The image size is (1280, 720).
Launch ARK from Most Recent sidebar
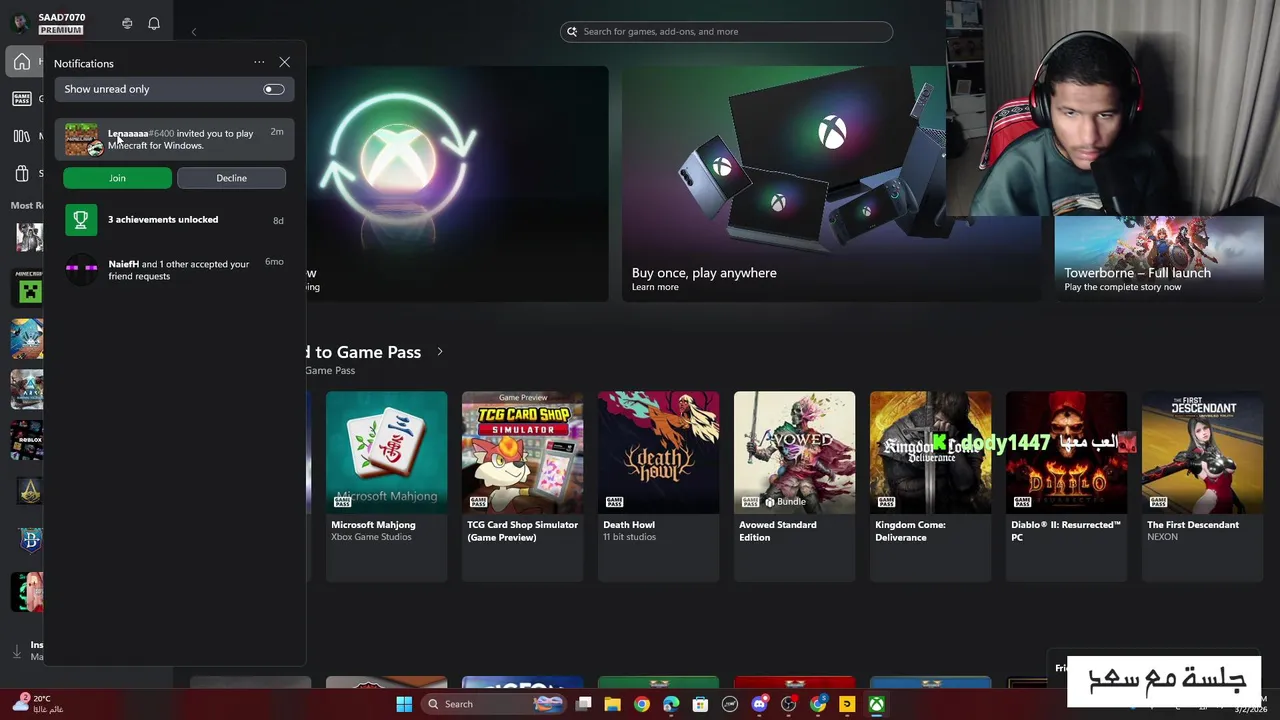pyautogui.click(x=27, y=389)
